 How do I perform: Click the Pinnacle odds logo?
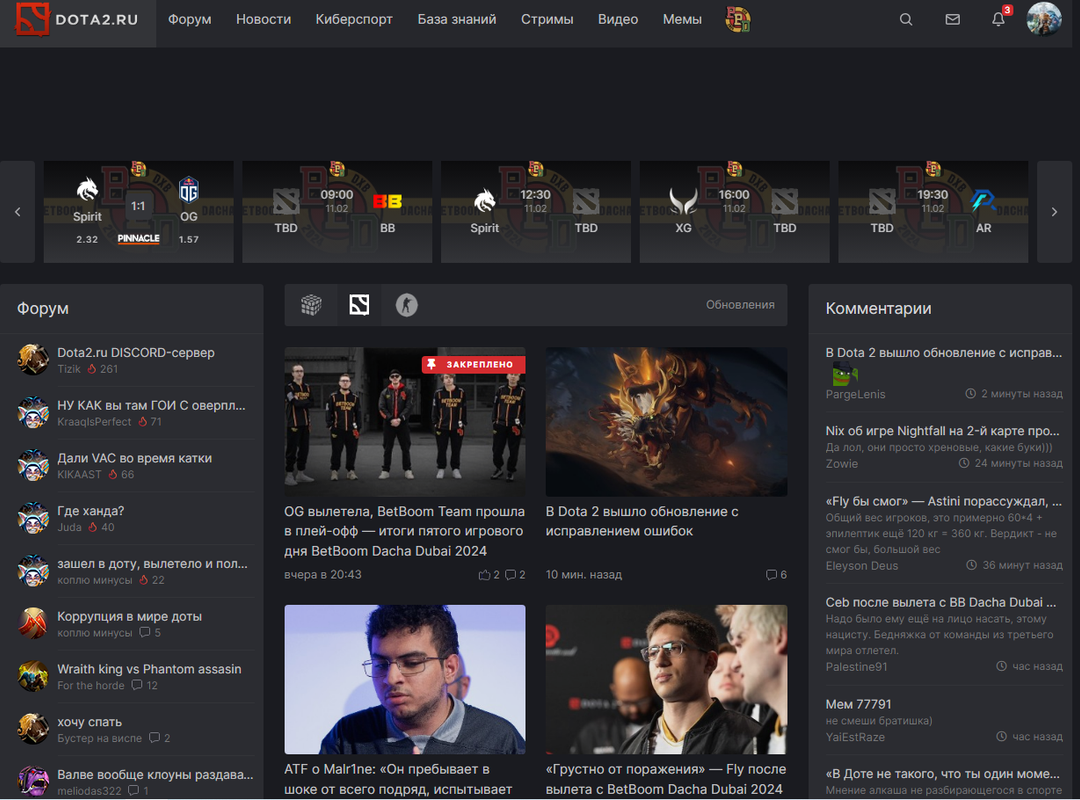[138, 238]
